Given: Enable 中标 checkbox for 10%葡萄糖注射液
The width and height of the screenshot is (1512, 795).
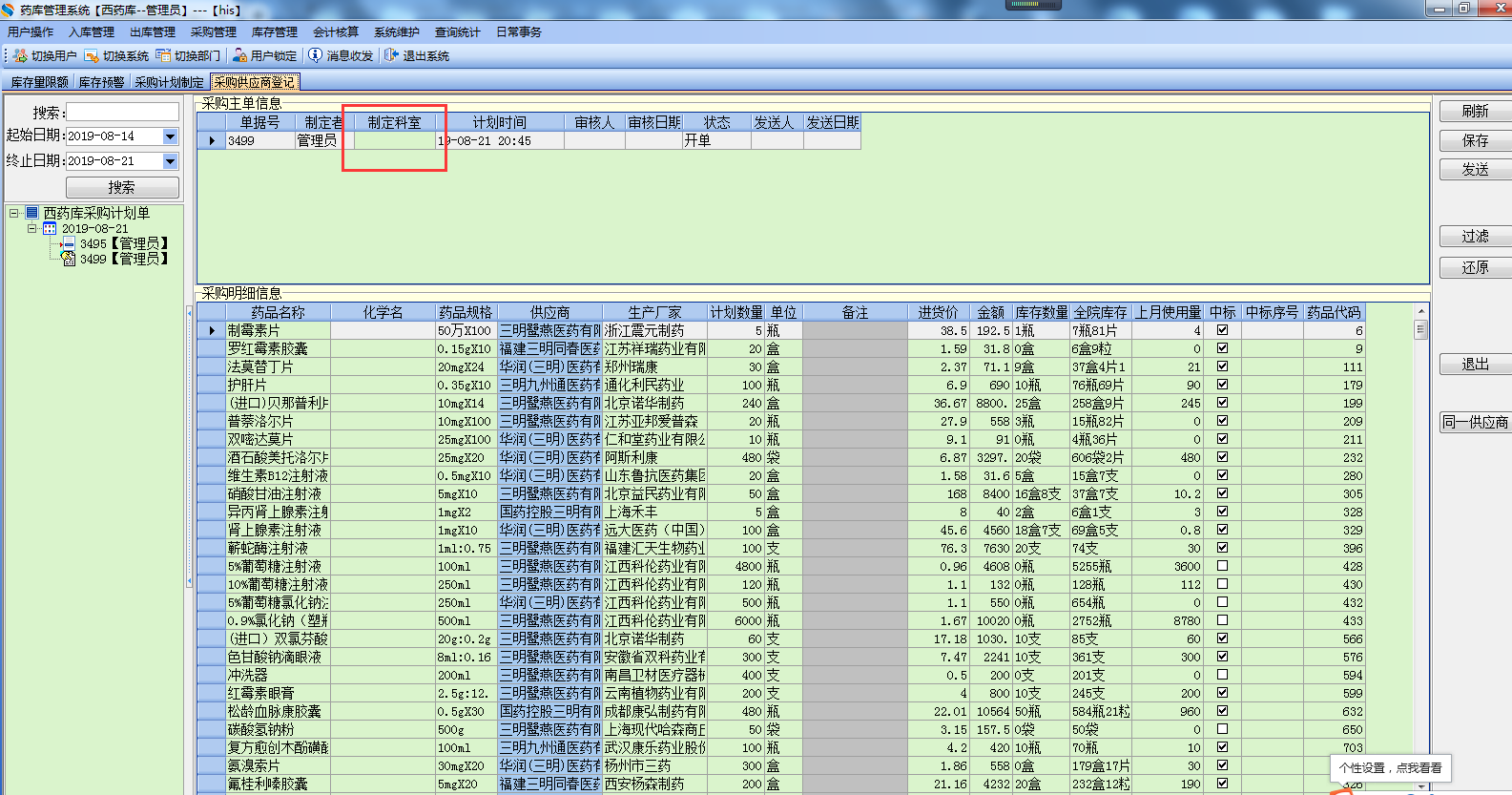Looking at the screenshot, I should tap(1222, 584).
